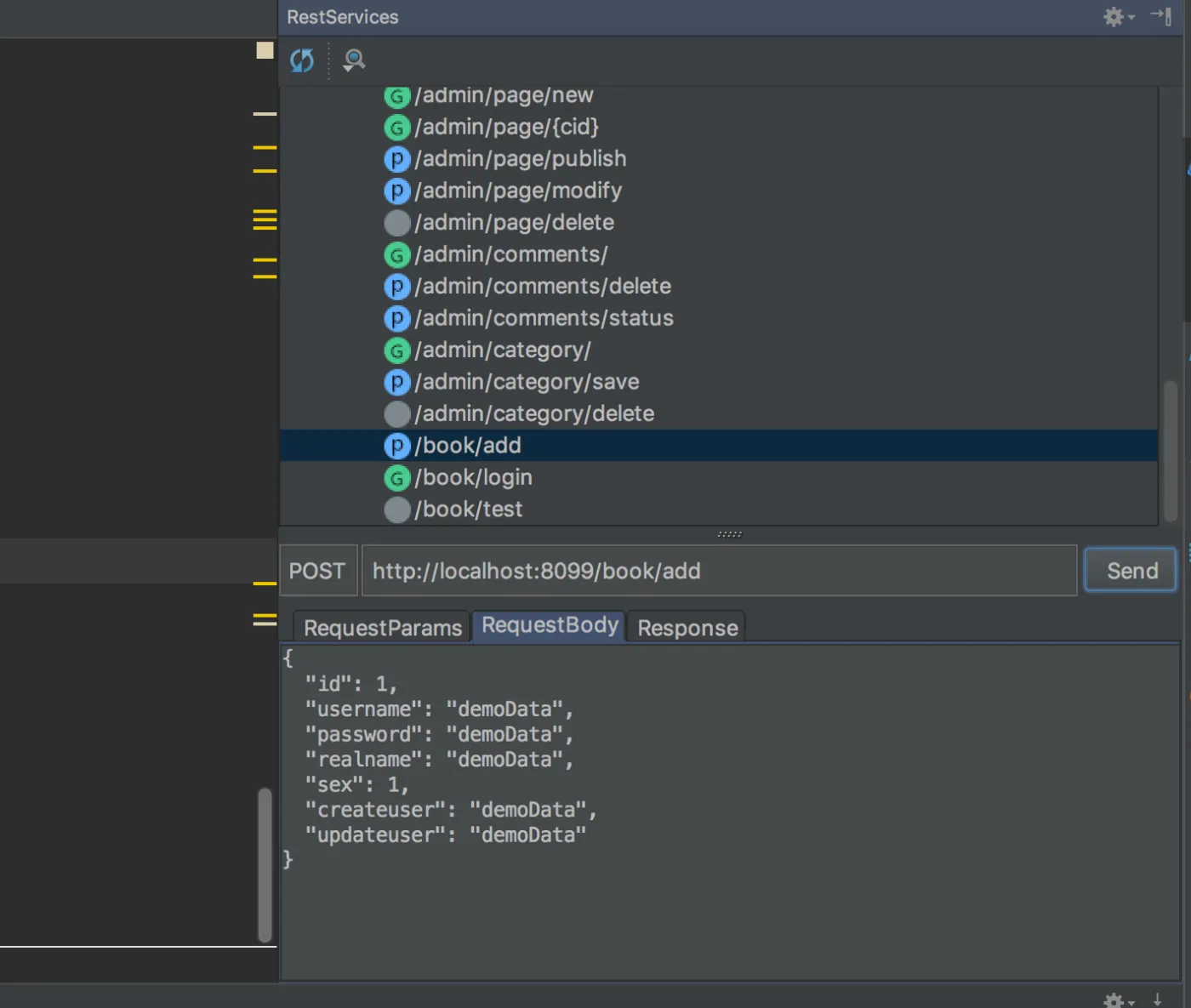The height and width of the screenshot is (1008, 1191).
Task: Click the "updateuser" line in request body
Action: [446, 835]
